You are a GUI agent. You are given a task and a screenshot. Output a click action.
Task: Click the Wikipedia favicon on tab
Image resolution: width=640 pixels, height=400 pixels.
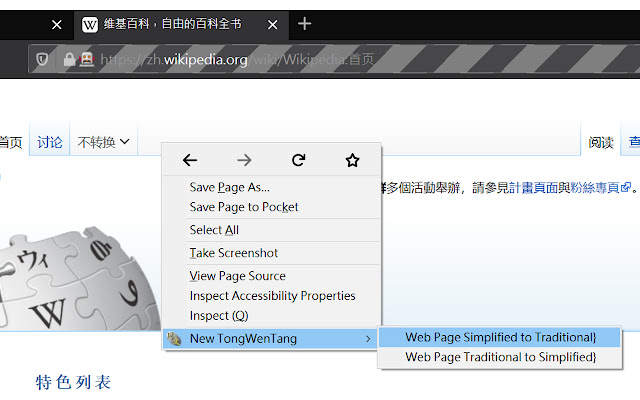(90, 24)
